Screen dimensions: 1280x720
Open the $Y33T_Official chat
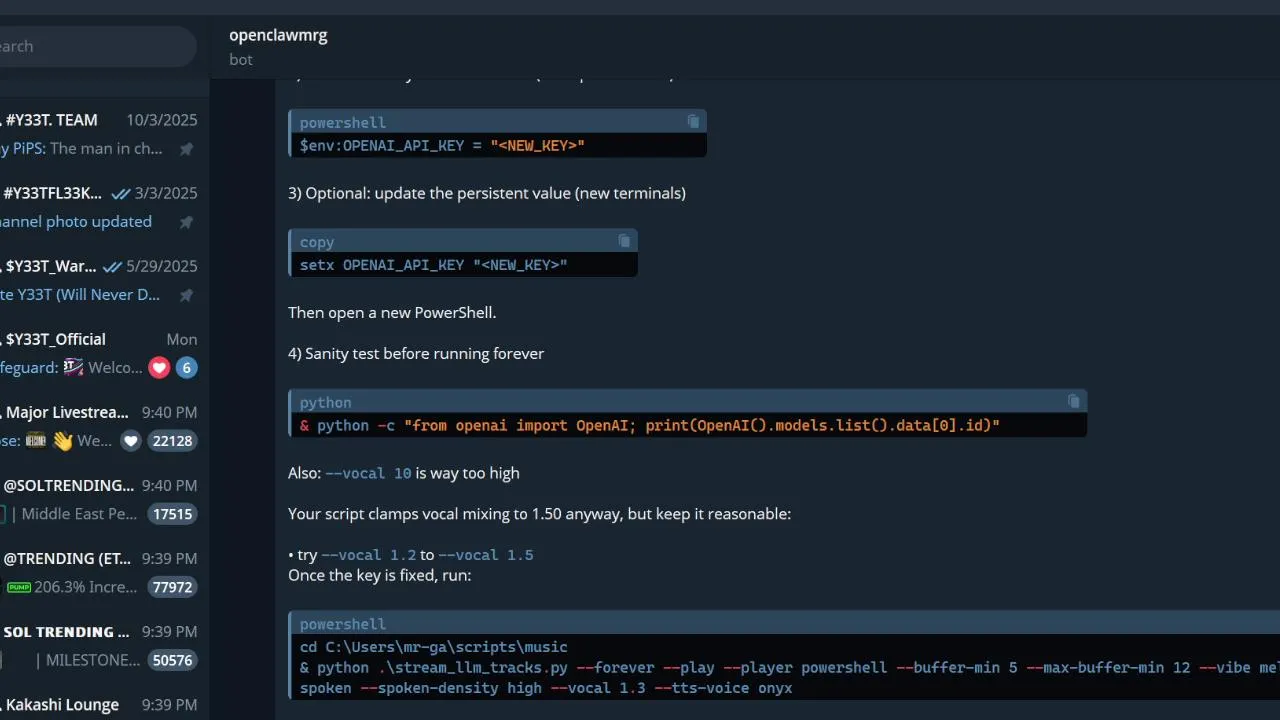point(104,353)
